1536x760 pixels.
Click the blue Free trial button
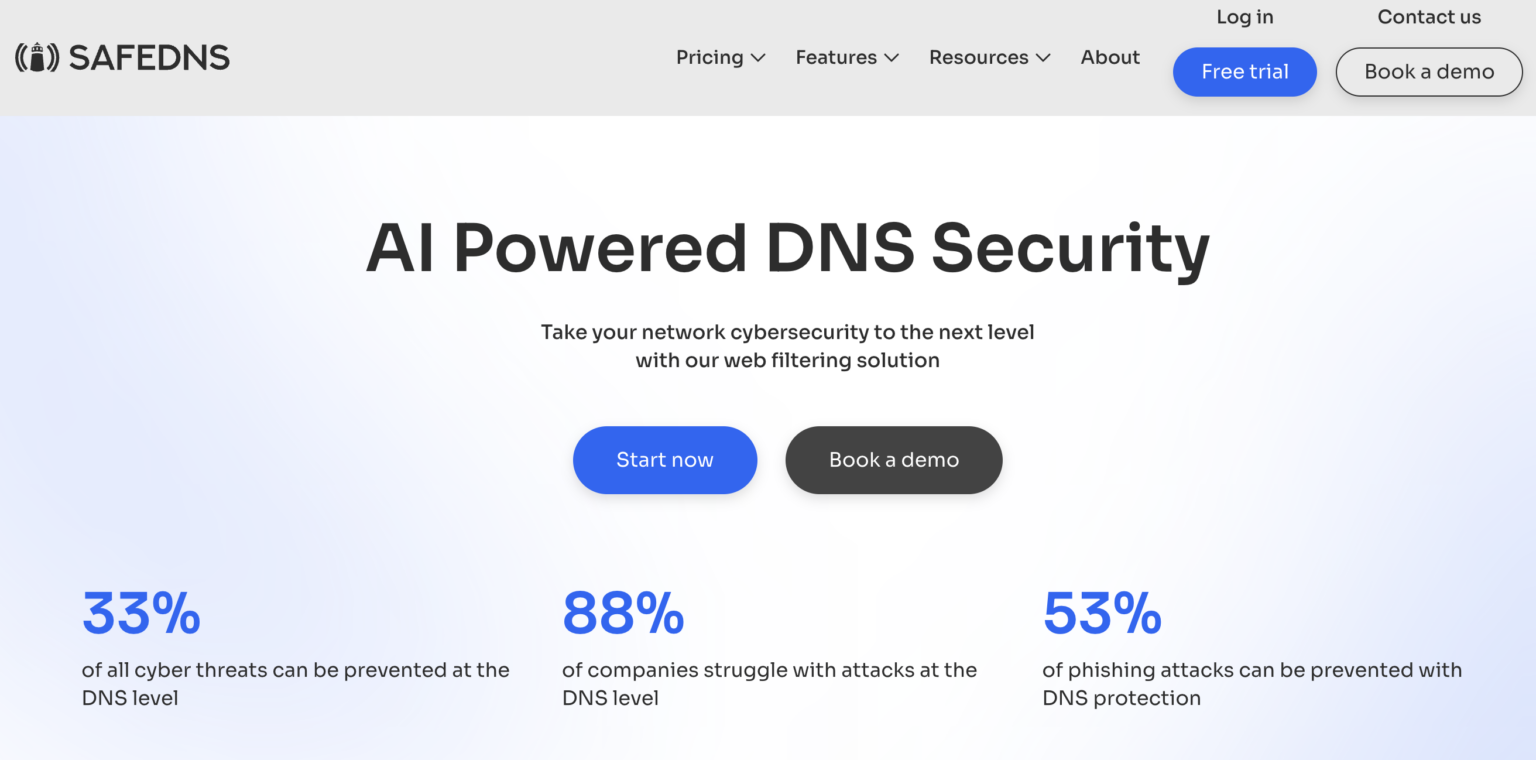(x=1244, y=71)
